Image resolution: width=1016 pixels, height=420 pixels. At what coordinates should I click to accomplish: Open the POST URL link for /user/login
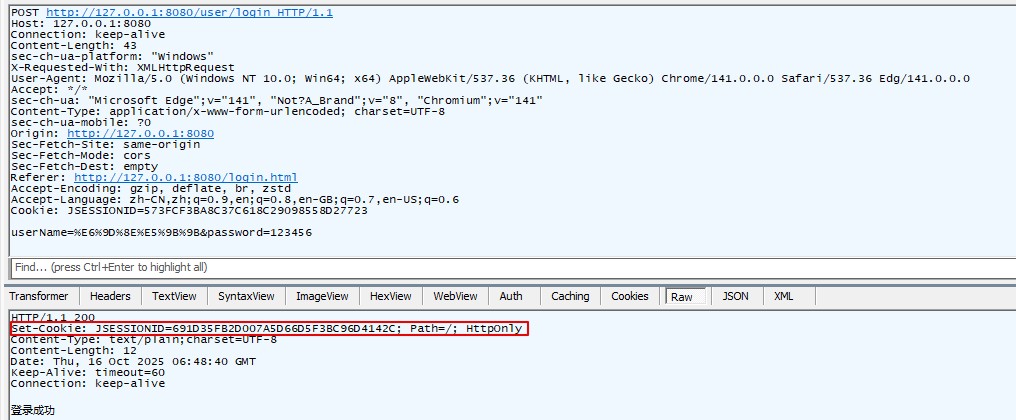189,12
